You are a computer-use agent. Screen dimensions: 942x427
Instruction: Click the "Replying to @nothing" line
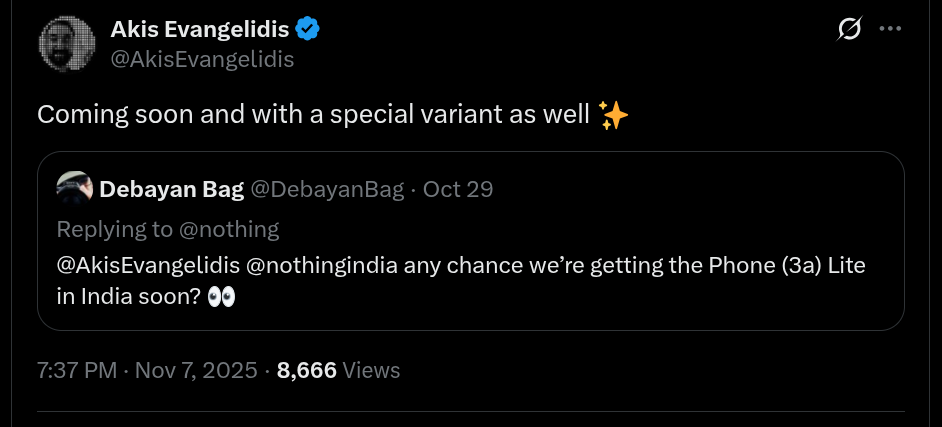point(167,229)
